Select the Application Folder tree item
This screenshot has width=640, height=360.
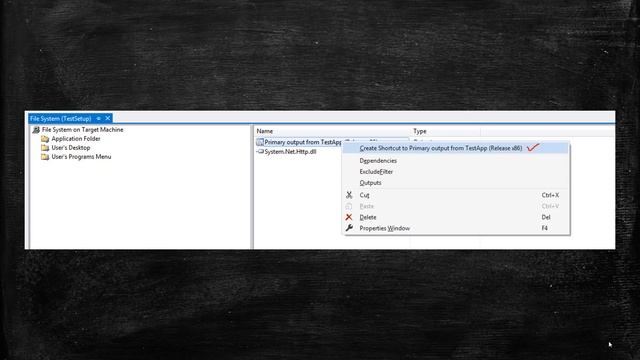point(76,139)
